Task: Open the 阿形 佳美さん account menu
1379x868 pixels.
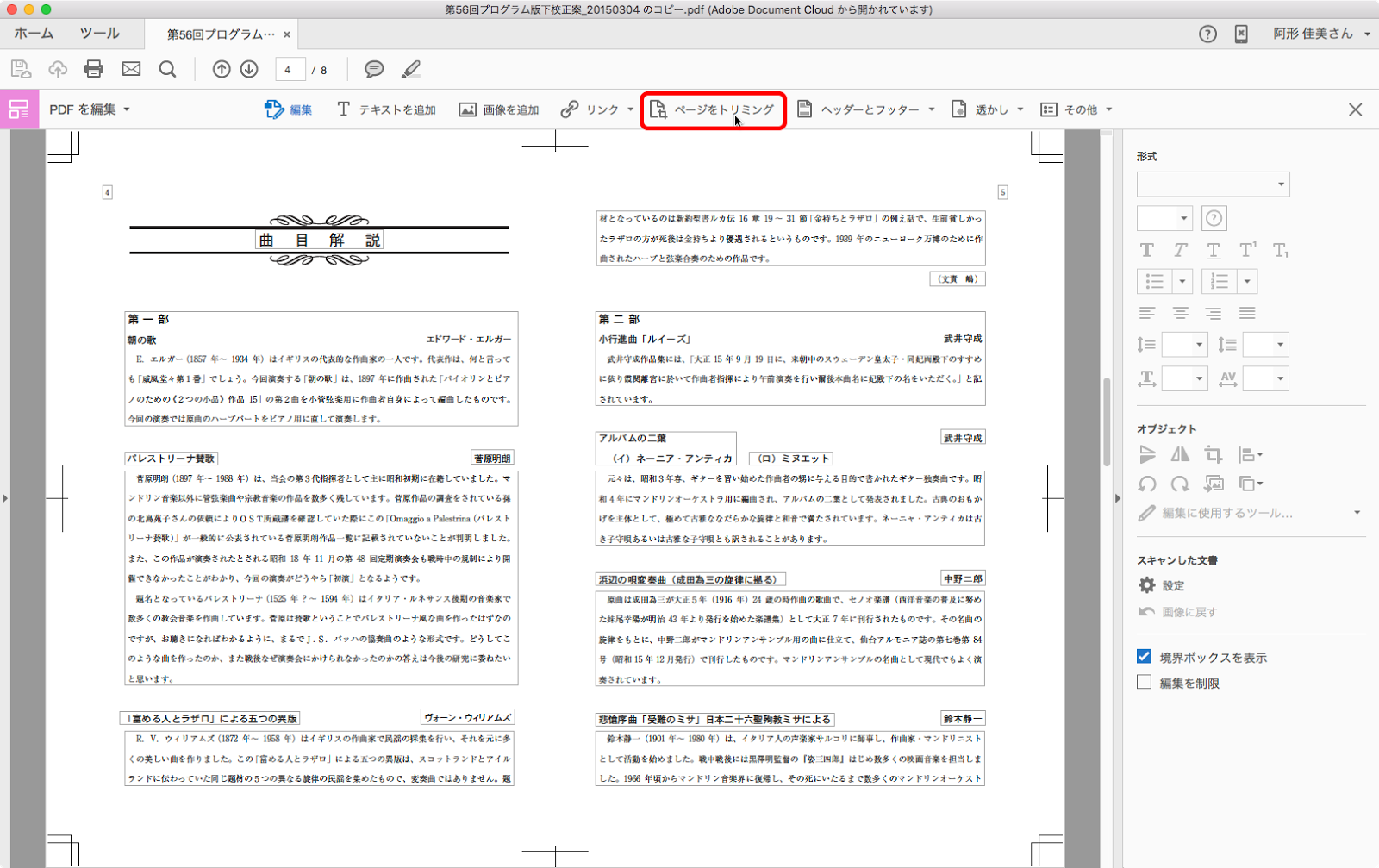Action: (1321, 34)
